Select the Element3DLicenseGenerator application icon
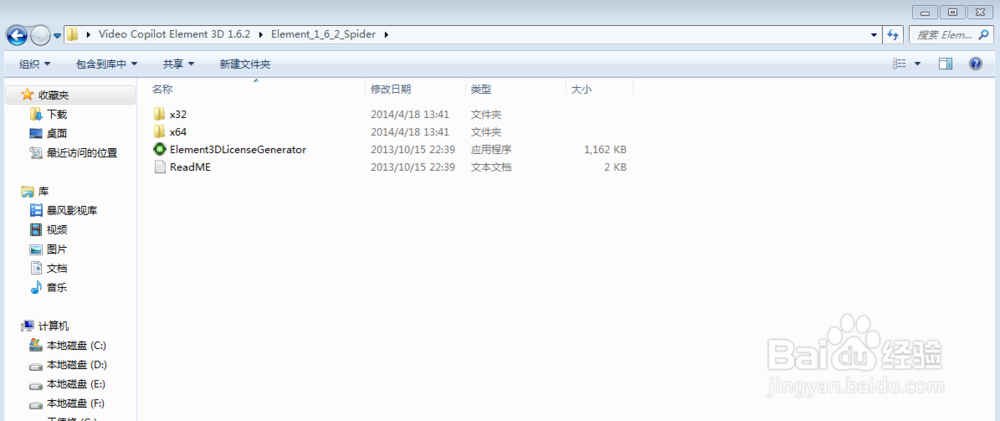 coord(159,149)
